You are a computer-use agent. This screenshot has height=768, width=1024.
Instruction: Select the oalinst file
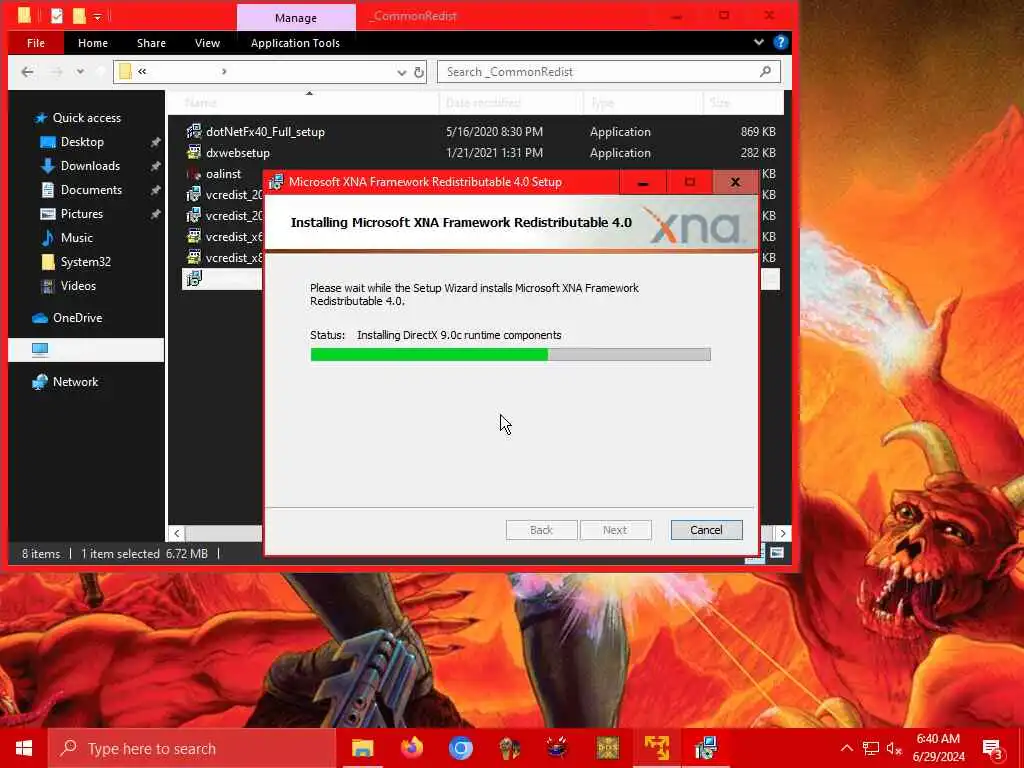tap(223, 174)
